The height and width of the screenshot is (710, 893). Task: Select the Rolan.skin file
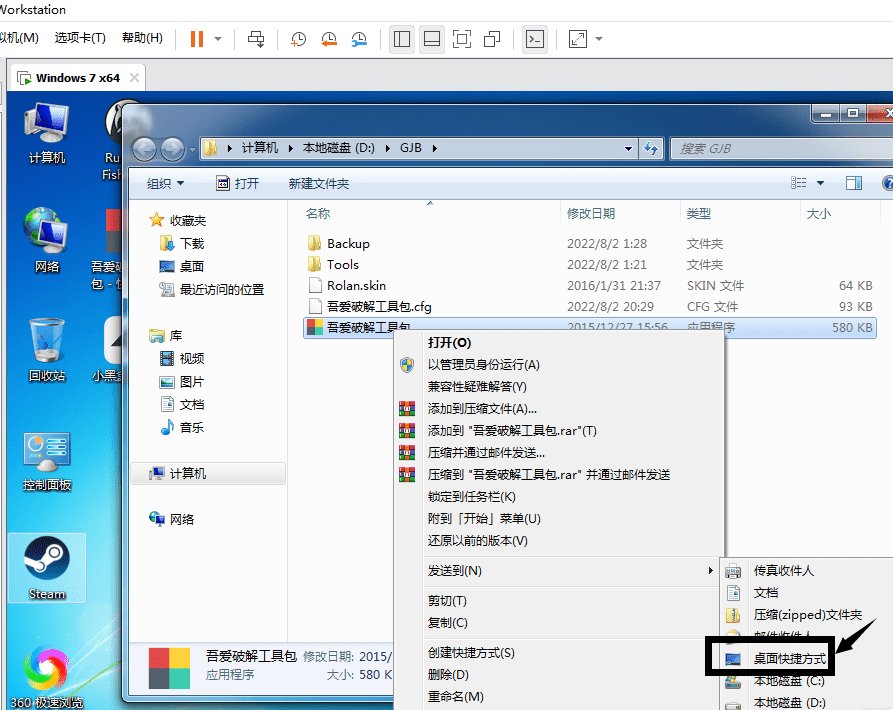pyautogui.click(x=589, y=286)
